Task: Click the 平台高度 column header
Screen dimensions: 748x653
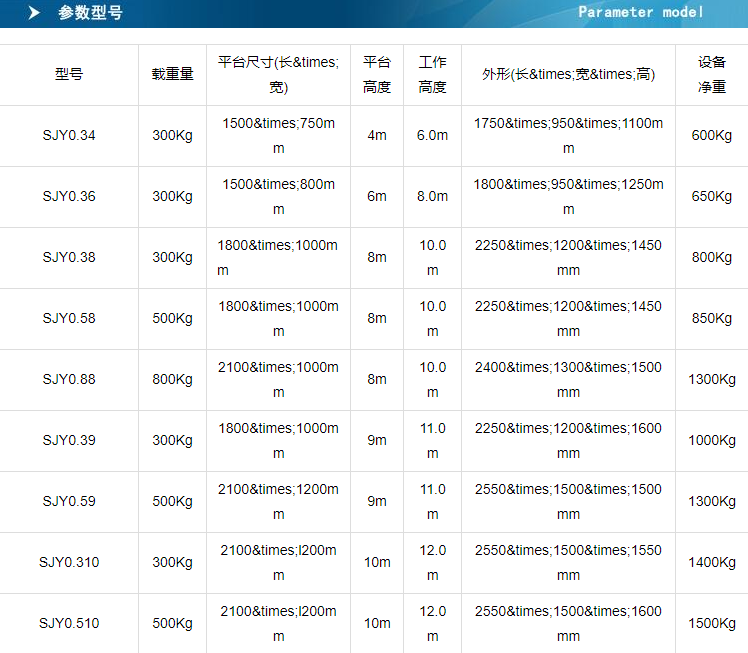Action: (x=377, y=74)
